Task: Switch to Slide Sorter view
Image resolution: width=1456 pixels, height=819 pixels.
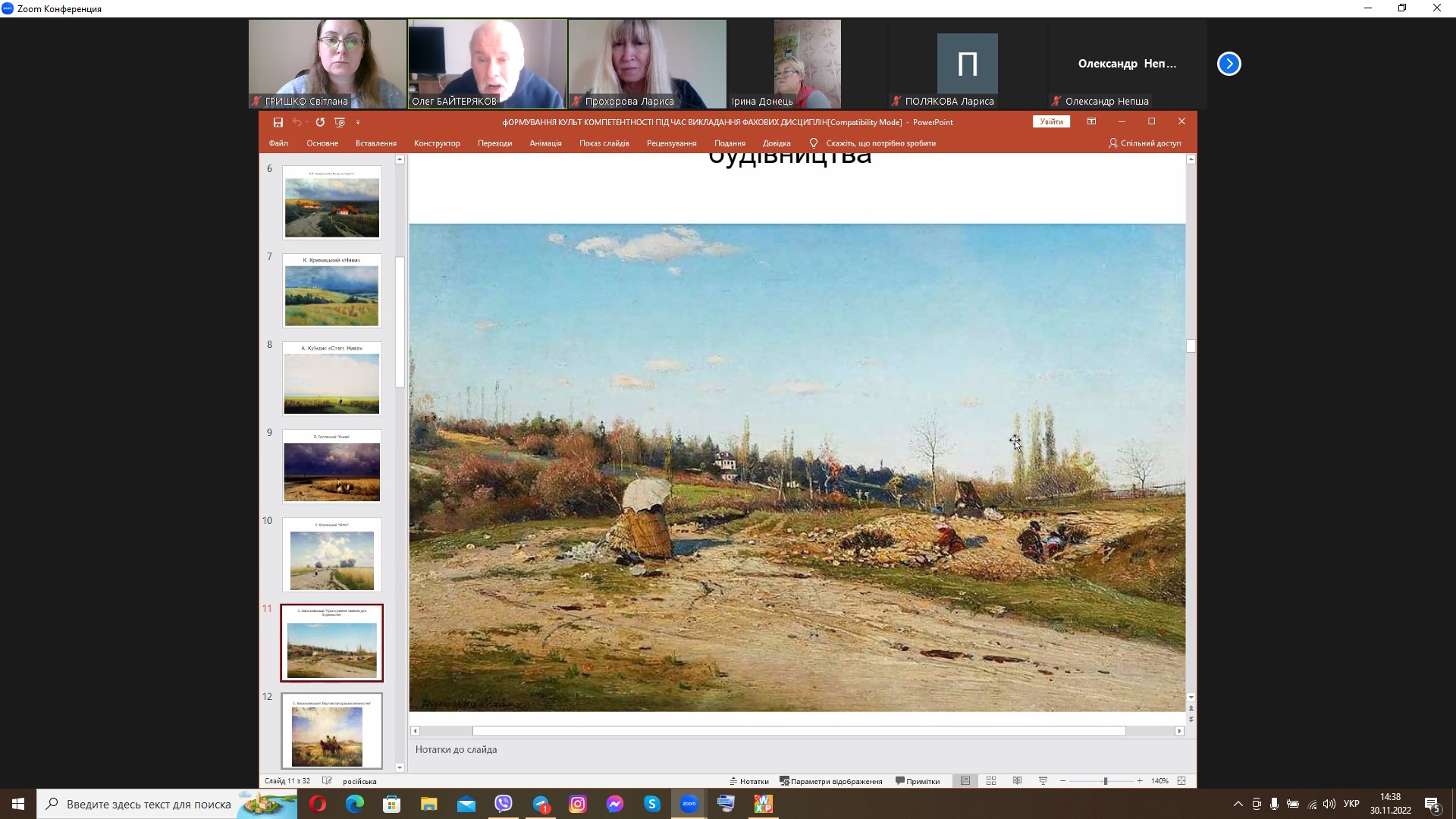Action: [x=991, y=781]
